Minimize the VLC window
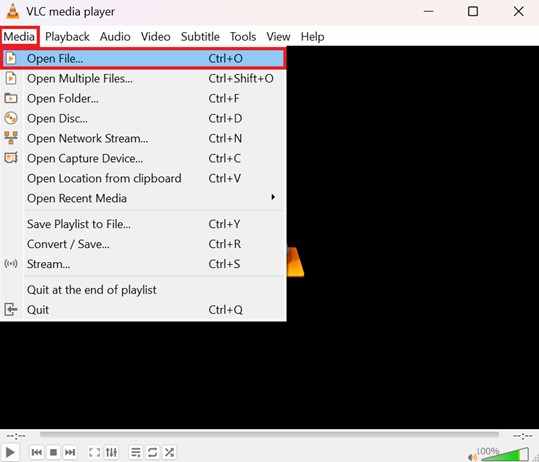The height and width of the screenshot is (462, 539). click(x=428, y=11)
